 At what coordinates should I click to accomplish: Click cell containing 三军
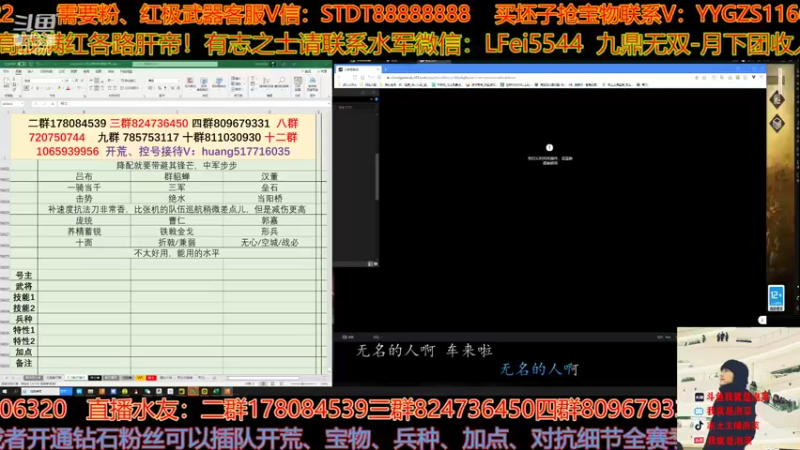click(177, 188)
